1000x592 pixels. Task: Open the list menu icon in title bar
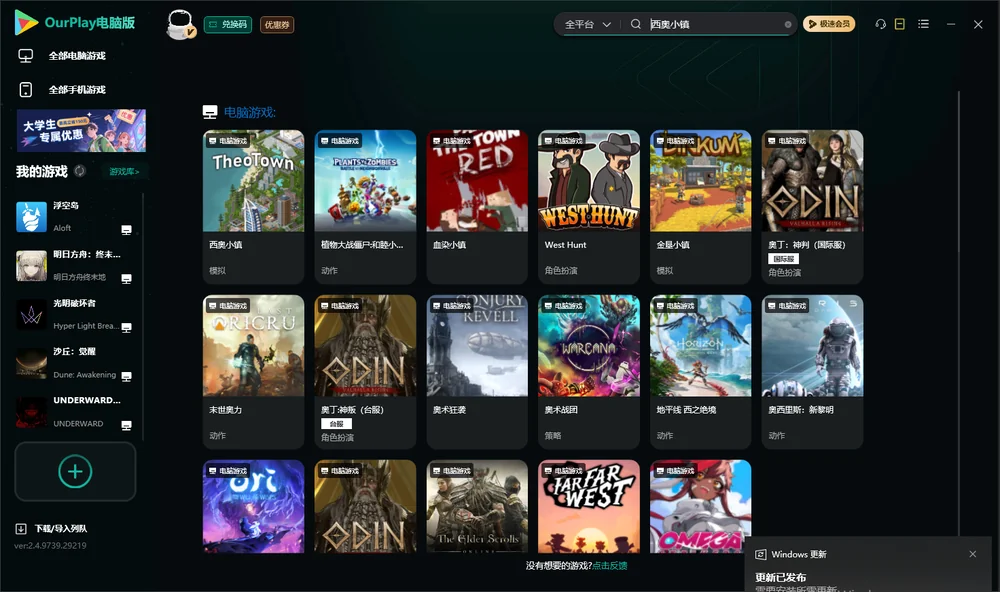point(923,24)
